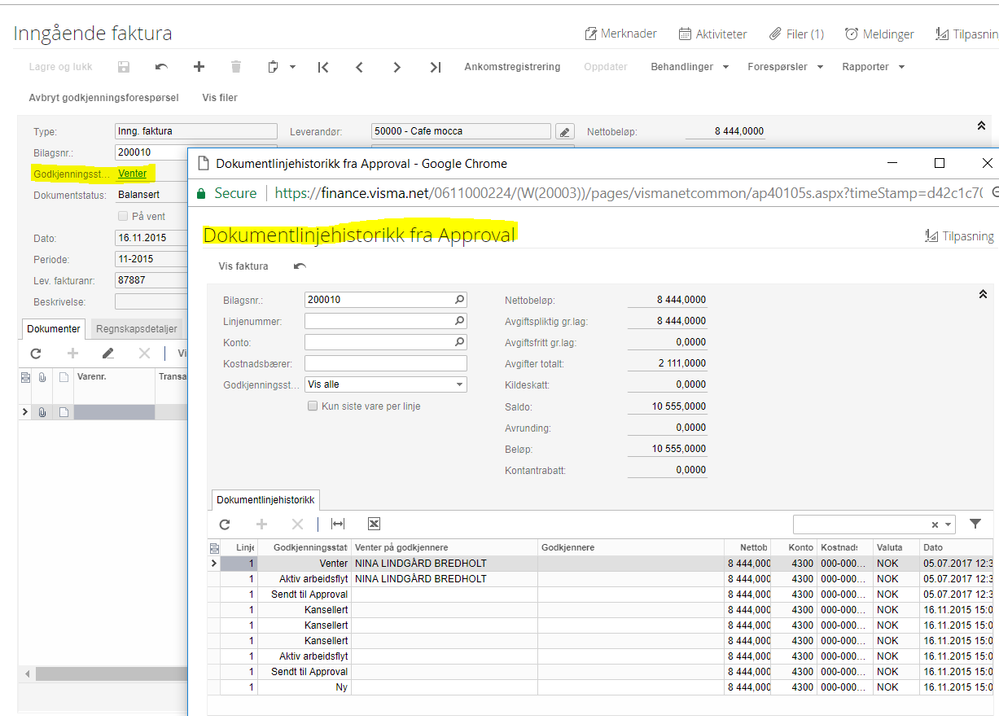The width and height of the screenshot is (999, 716).
Task: Open the history grid search dropdown arrow
Action: tap(949, 525)
